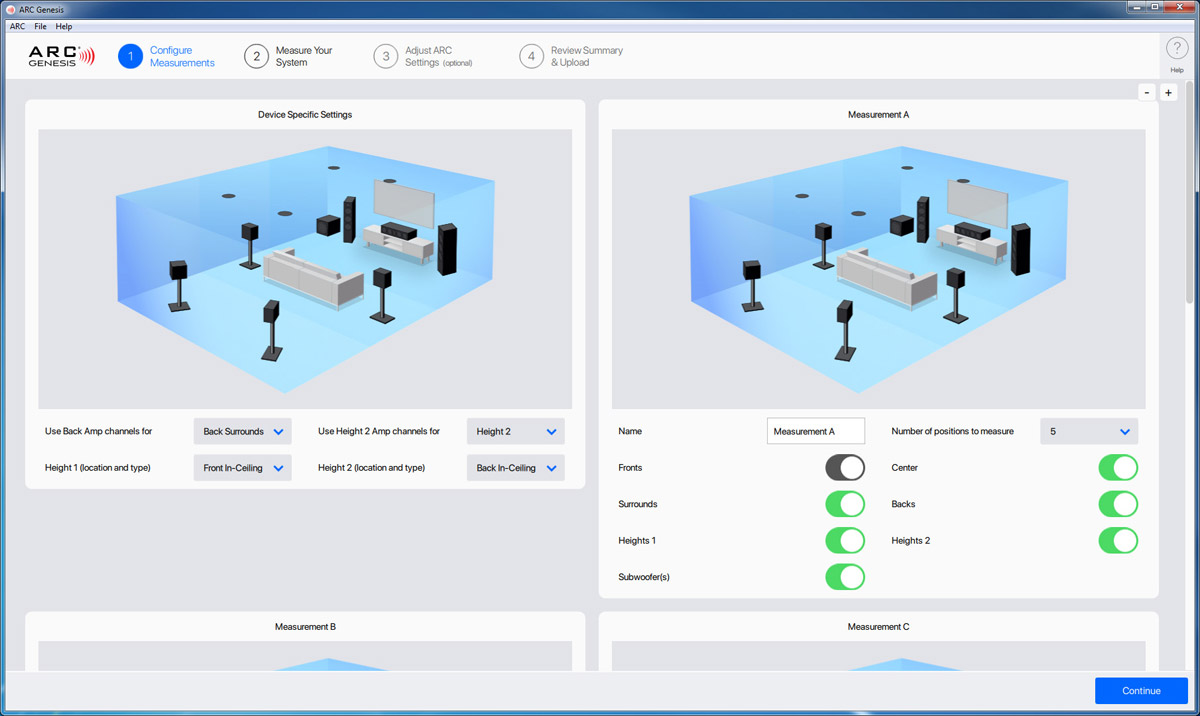The width and height of the screenshot is (1200, 716).
Task: Click the Measurement B panel heading
Action: [x=305, y=627]
